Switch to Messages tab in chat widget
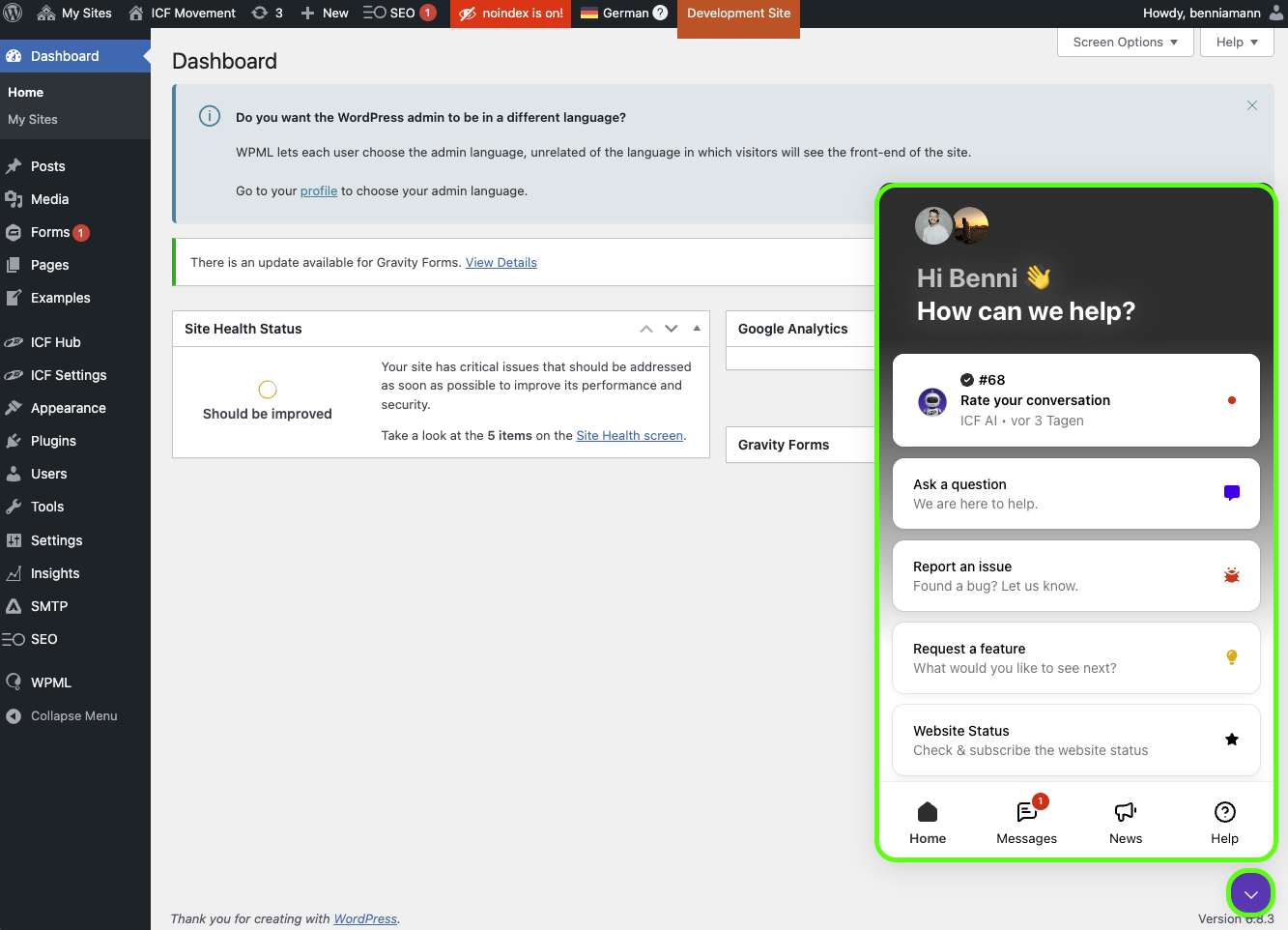 click(x=1027, y=823)
